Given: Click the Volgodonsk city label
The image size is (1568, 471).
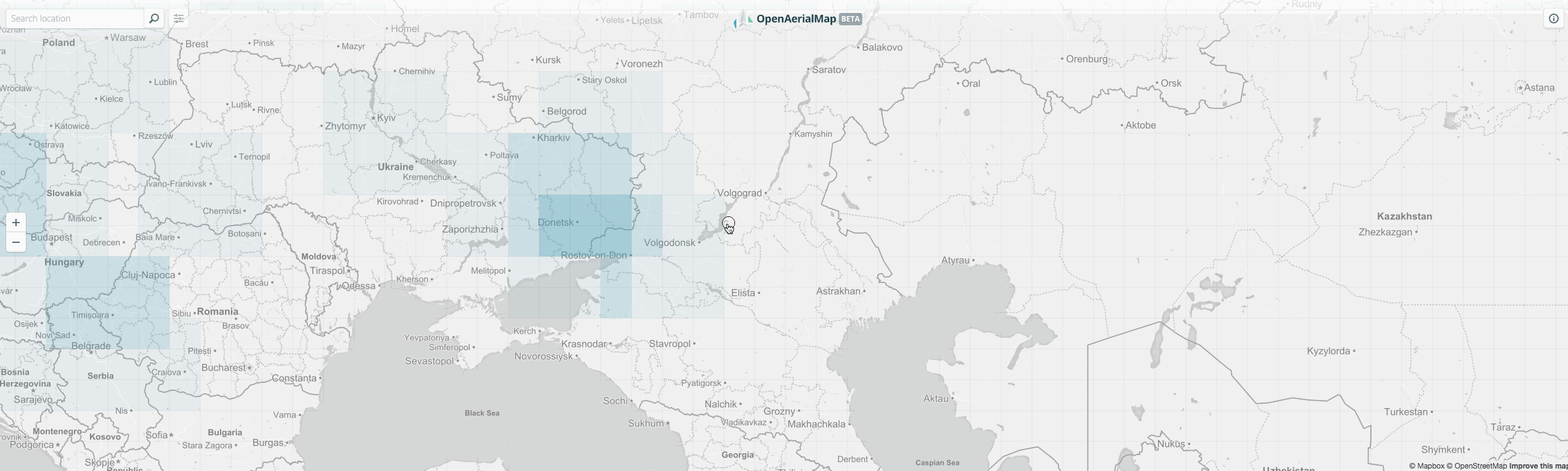Looking at the screenshot, I should click(x=670, y=243).
